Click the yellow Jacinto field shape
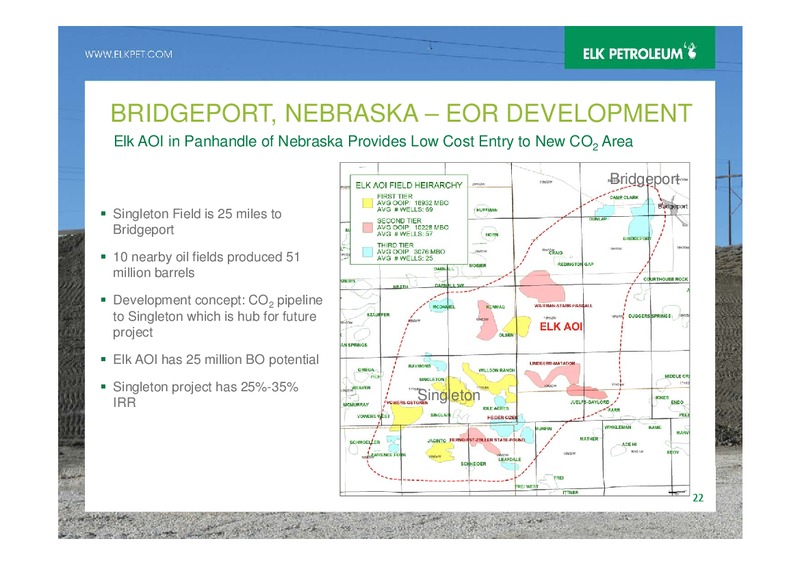This screenshot has width=800, height=565. [440, 451]
